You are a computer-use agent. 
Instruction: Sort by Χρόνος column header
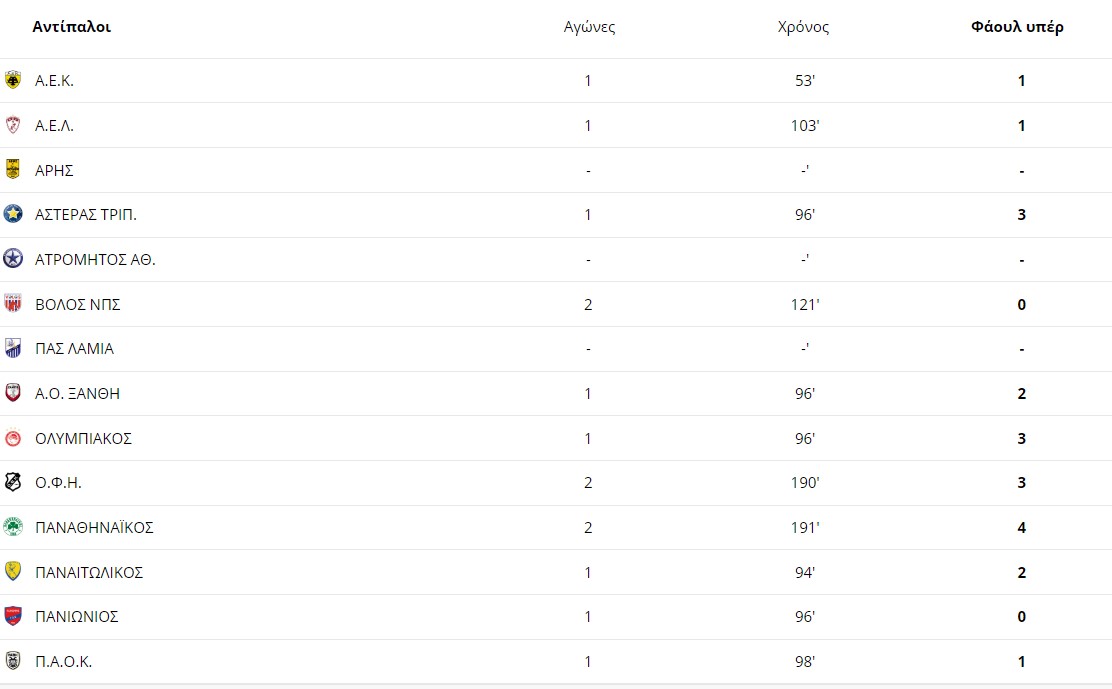tap(804, 27)
